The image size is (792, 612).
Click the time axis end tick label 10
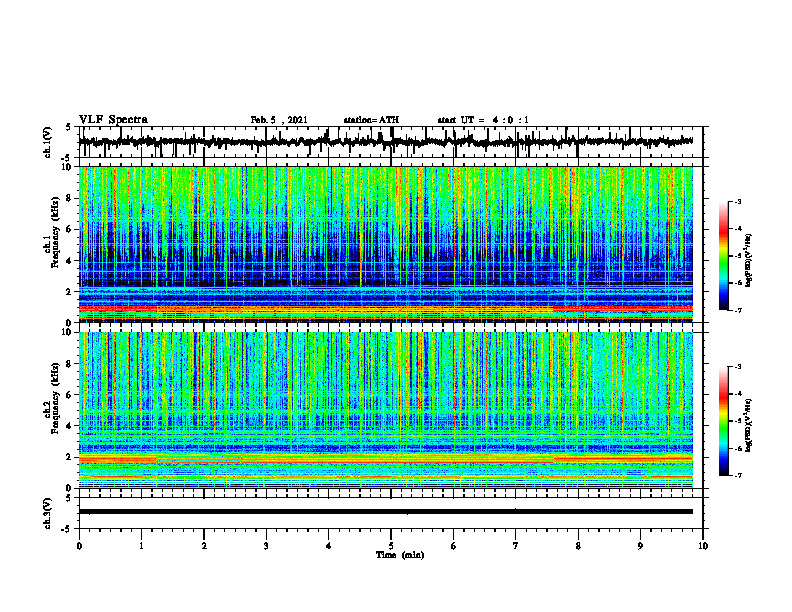(x=703, y=546)
